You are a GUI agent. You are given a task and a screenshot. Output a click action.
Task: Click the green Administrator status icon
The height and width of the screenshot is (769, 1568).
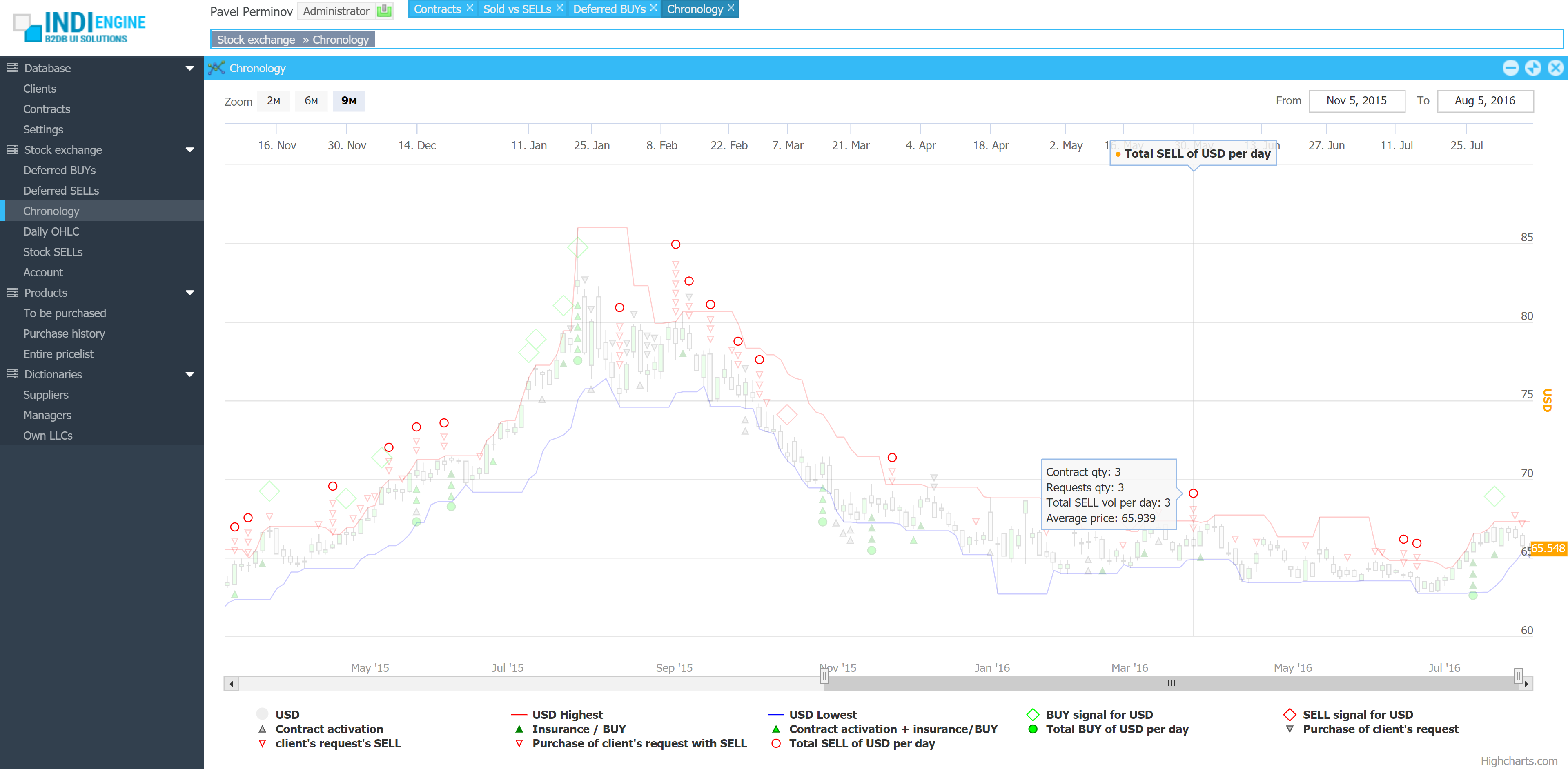[x=384, y=10]
